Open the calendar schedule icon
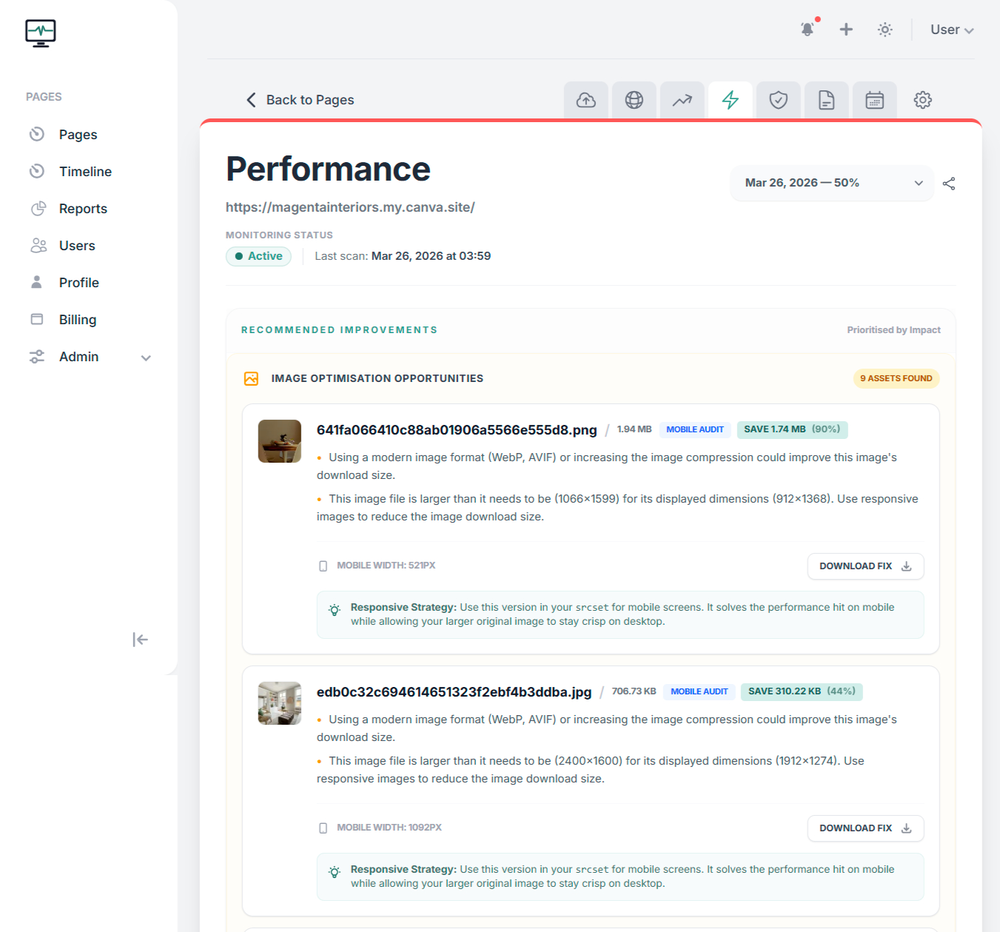 (874, 99)
